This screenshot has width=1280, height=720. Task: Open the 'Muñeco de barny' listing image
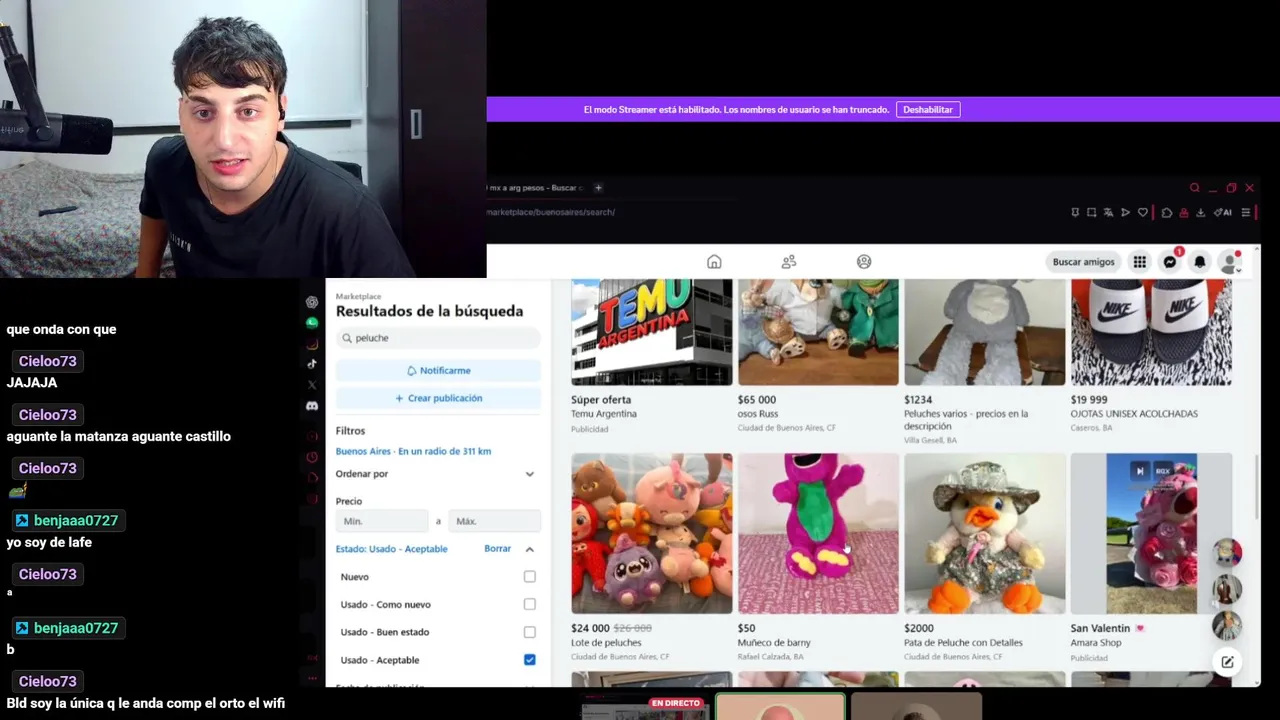tap(818, 533)
